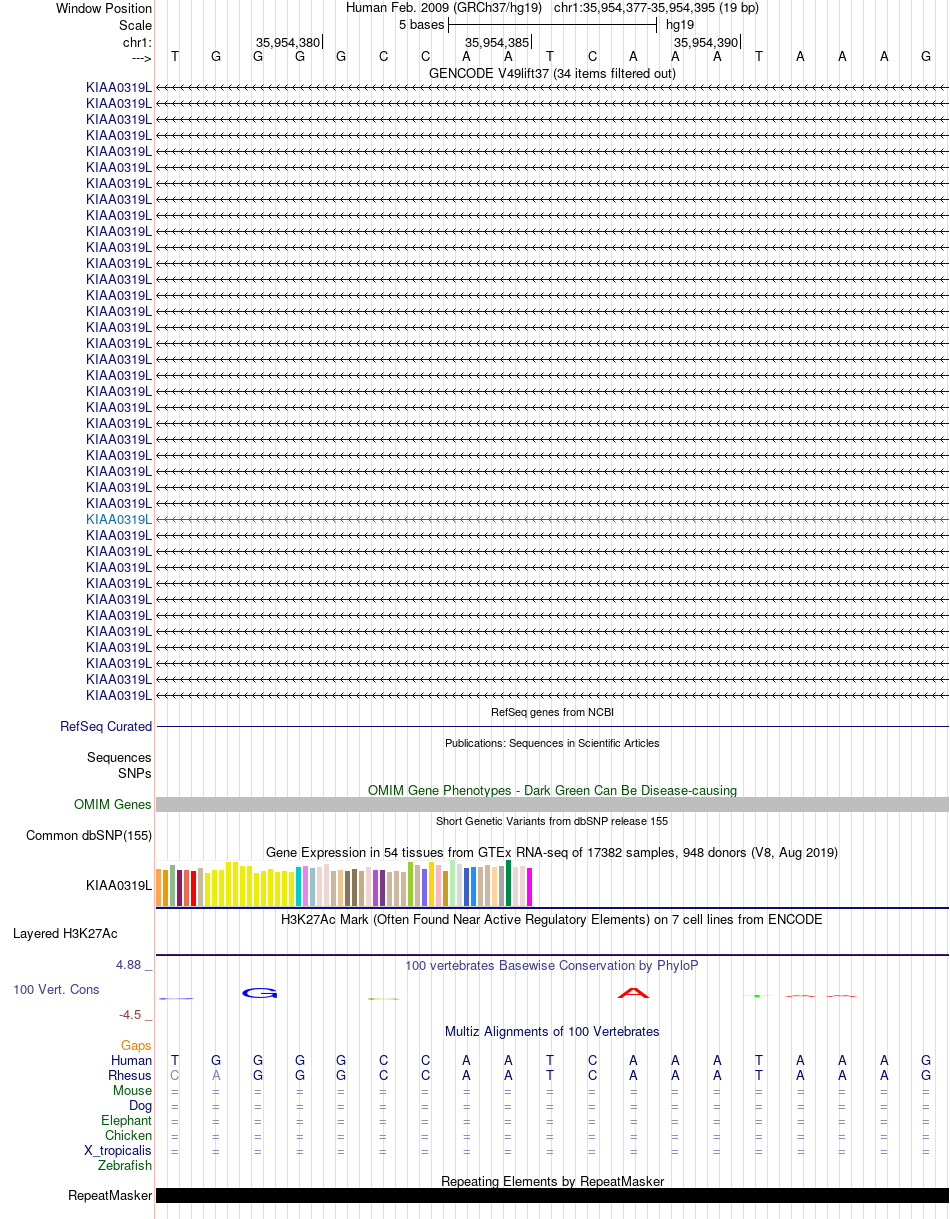
Task: Open the OMIM Genes track label
Action: pyautogui.click(x=113, y=805)
